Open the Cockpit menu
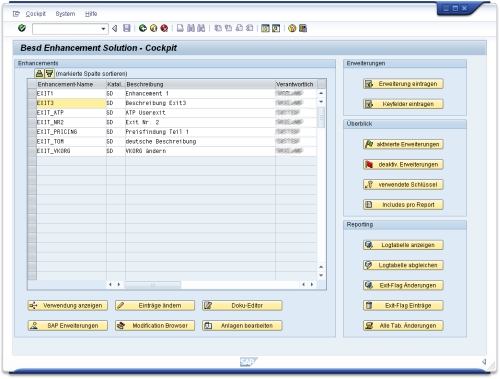The height and width of the screenshot is (379, 500). tap(36, 14)
